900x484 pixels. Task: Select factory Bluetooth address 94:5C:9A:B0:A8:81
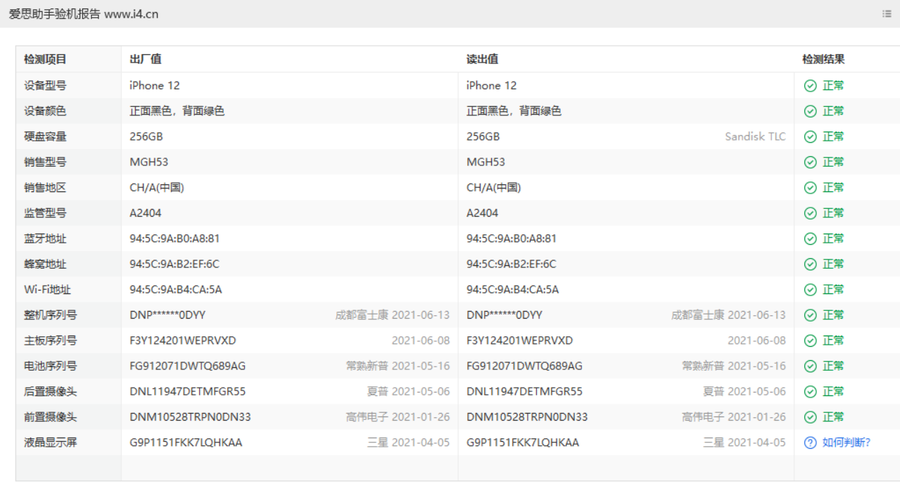[174, 238]
